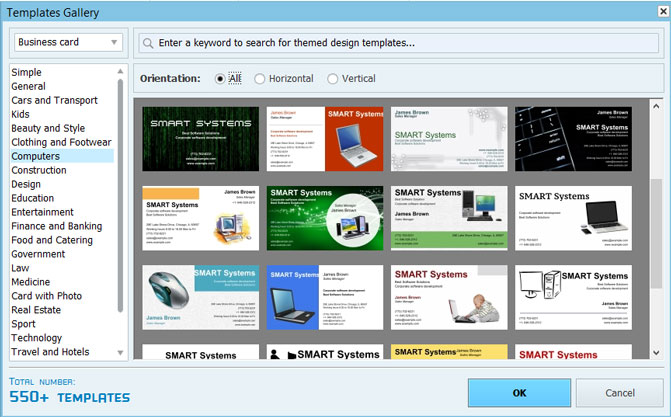671x417 pixels.
Task: Select black keyboard template
Action: (573, 139)
